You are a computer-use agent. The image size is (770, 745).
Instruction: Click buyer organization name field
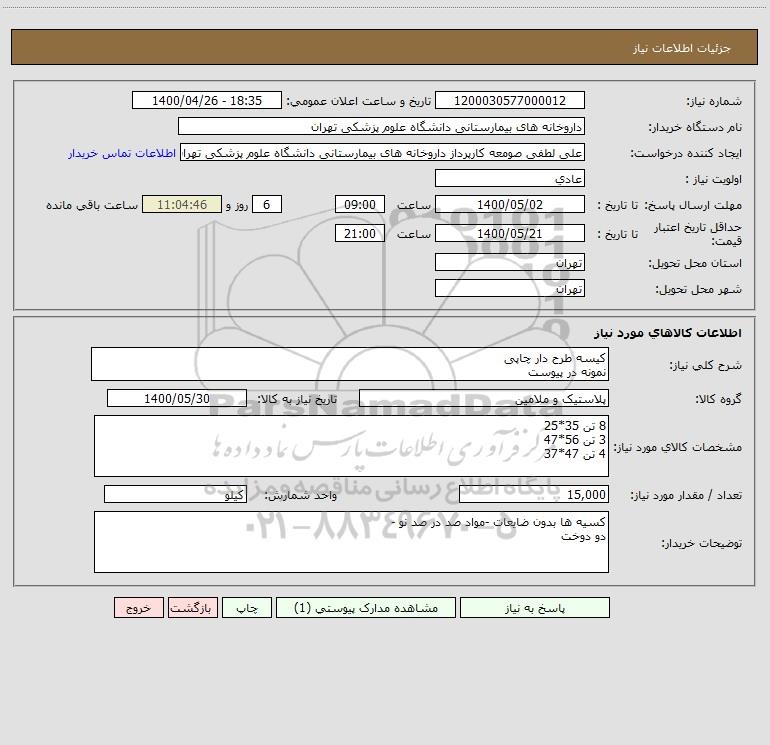[x=381, y=126]
